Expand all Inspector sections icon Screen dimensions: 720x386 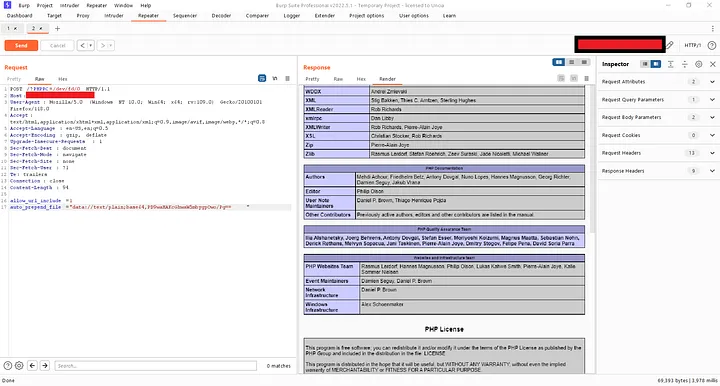(670, 64)
